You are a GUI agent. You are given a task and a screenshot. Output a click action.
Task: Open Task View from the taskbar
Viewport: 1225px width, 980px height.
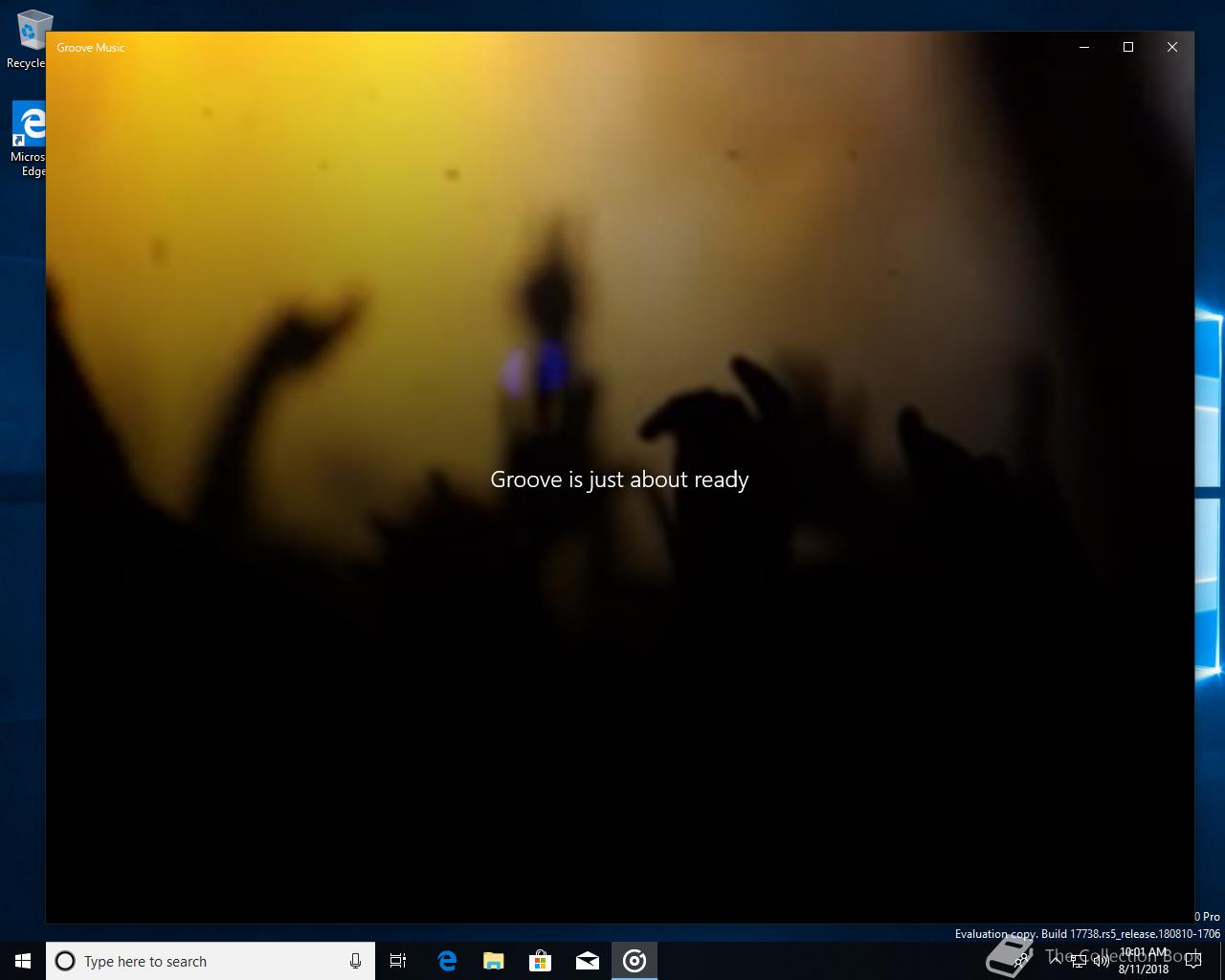[398, 961]
